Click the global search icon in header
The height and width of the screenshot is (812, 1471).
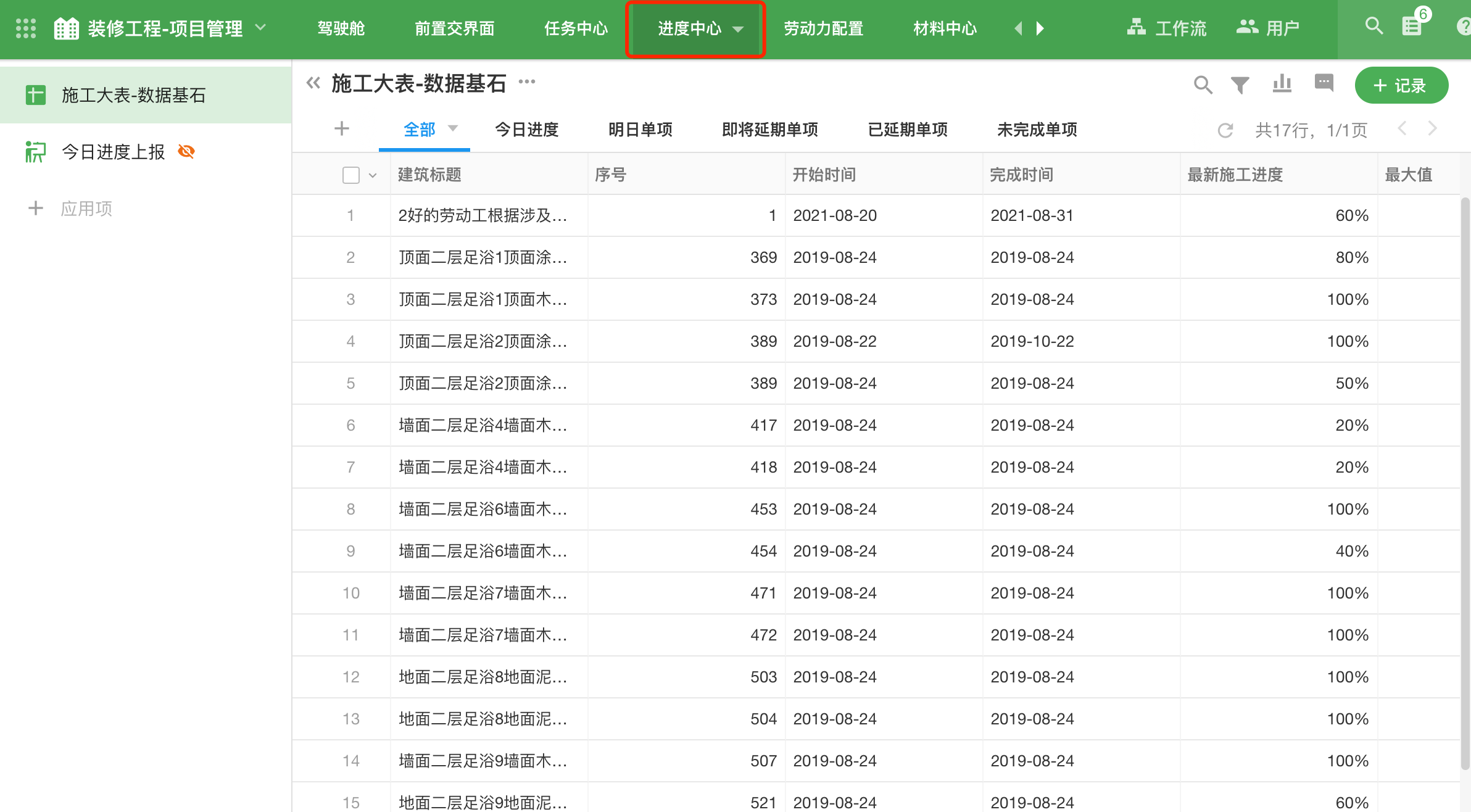(1374, 26)
